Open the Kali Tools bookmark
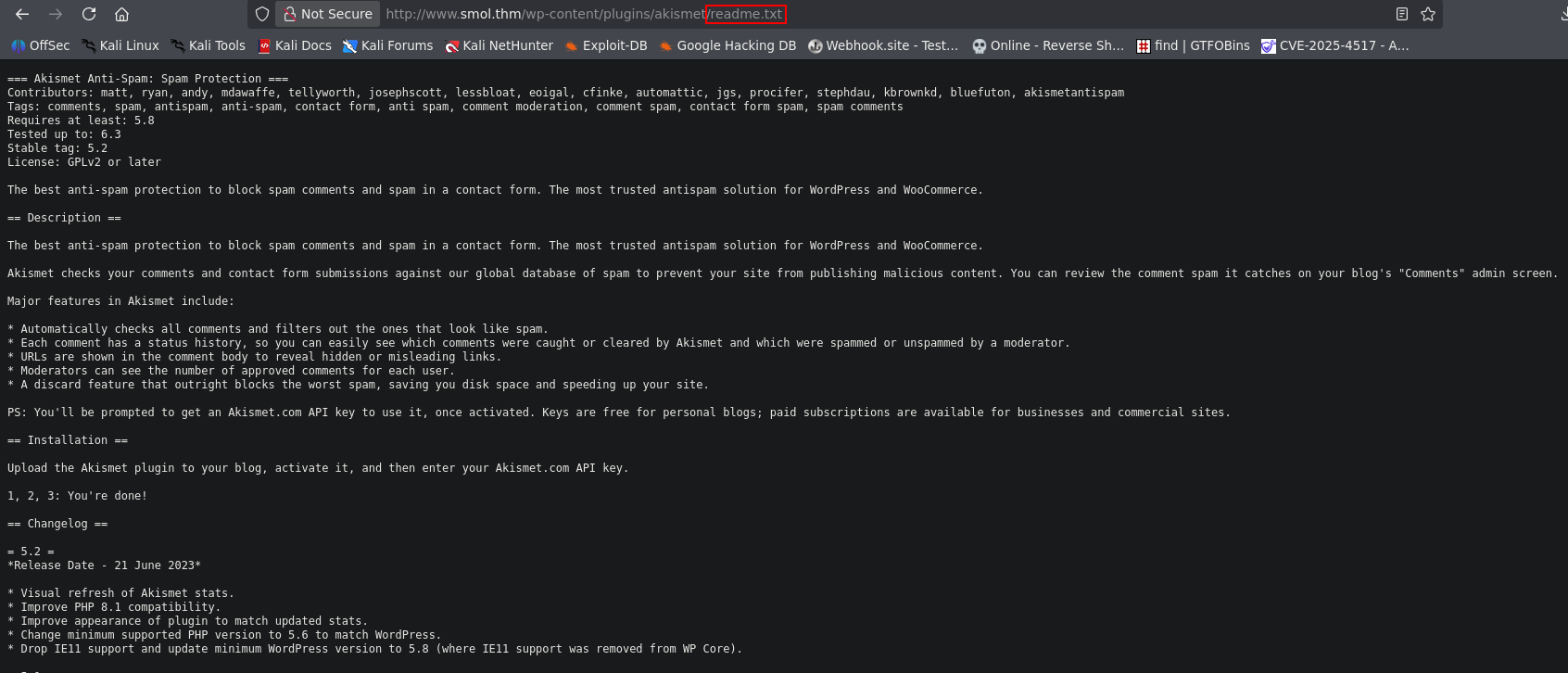Viewport: 1568px width, 673px height. (209, 45)
